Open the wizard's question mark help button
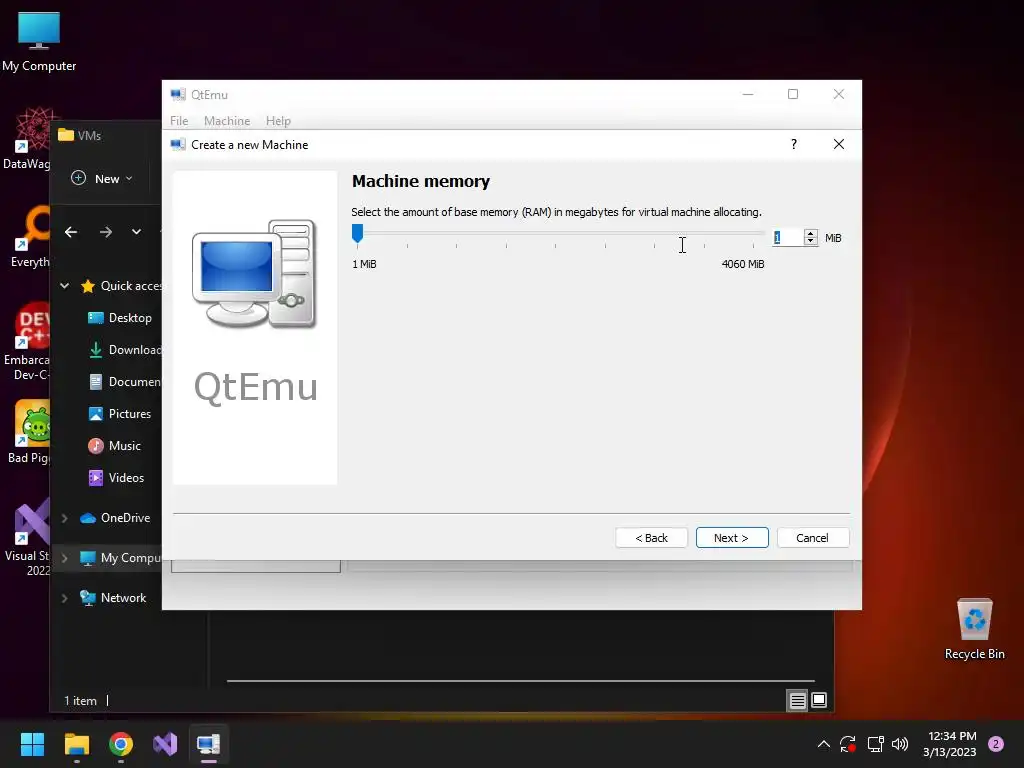 pos(793,144)
